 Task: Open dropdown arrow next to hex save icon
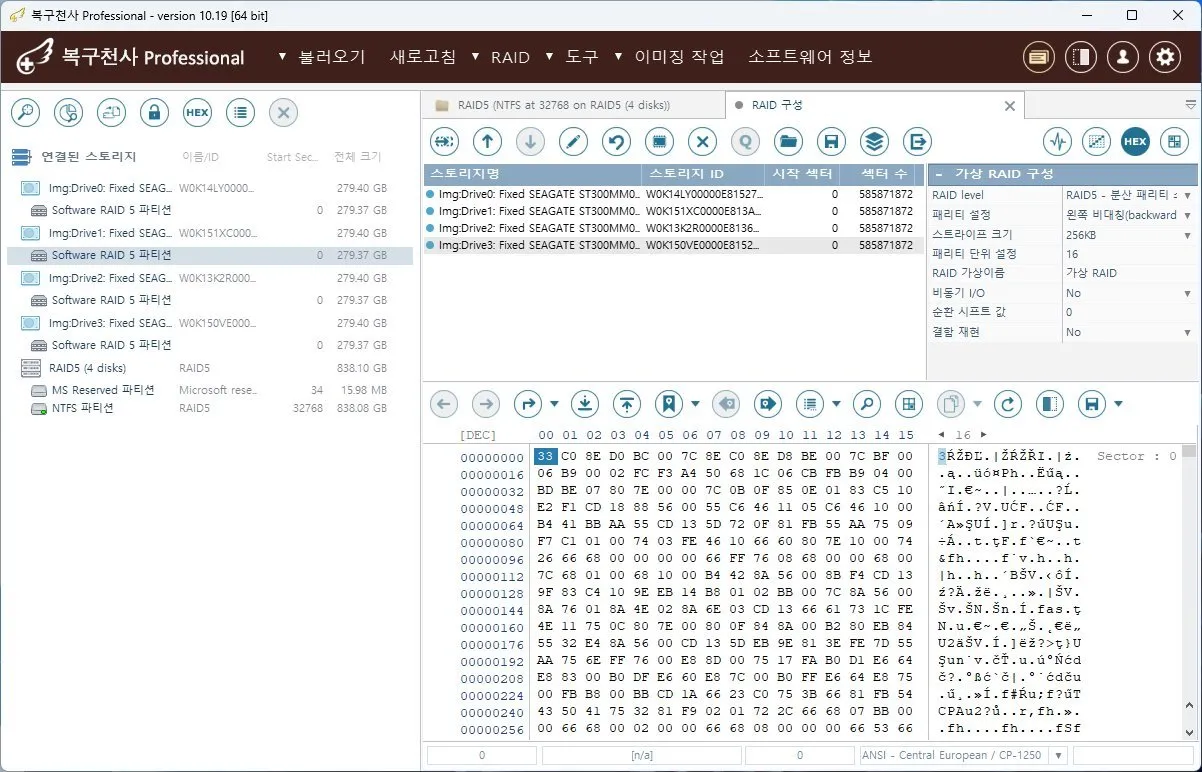click(1118, 405)
